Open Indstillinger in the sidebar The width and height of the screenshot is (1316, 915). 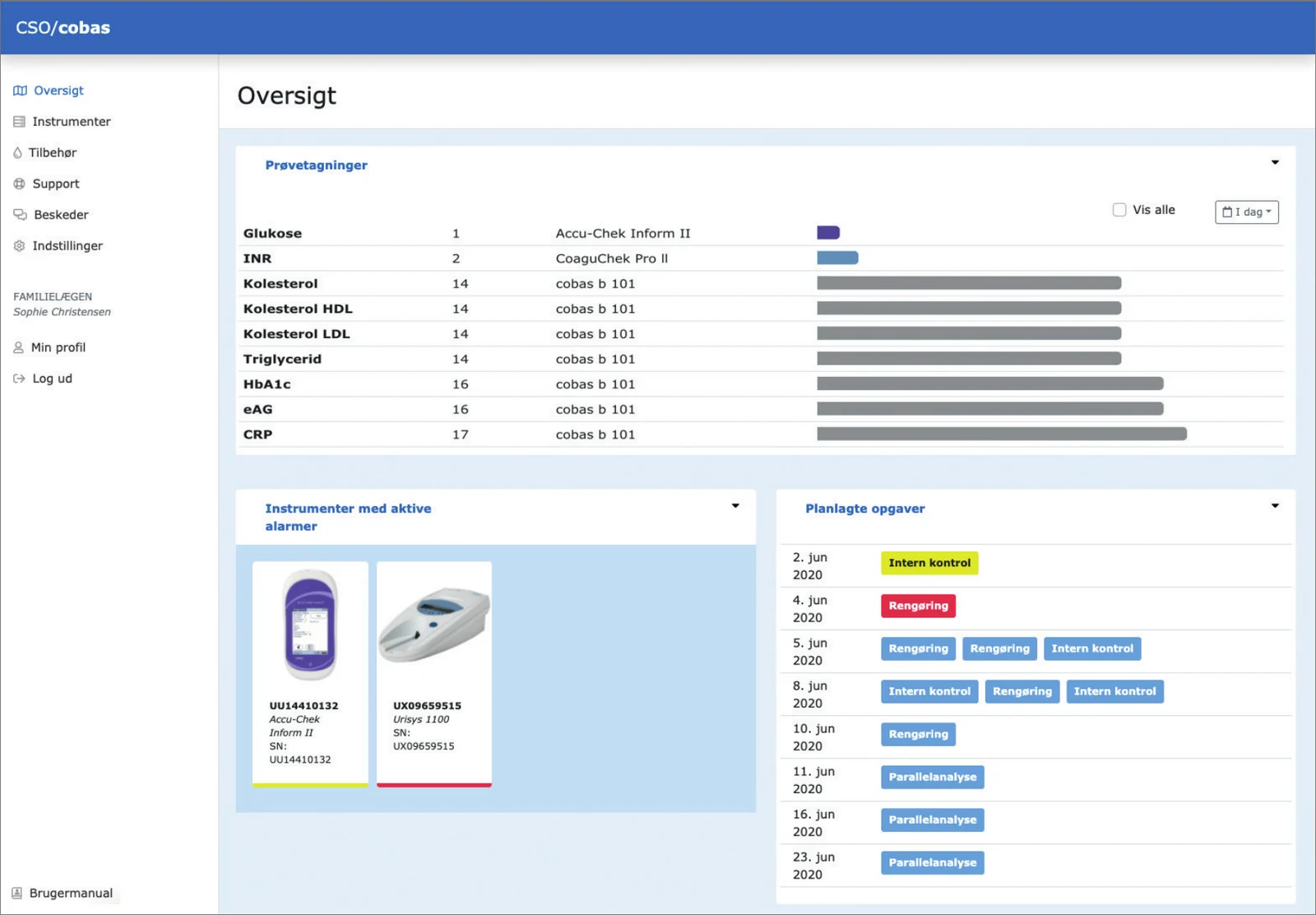tap(67, 246)
